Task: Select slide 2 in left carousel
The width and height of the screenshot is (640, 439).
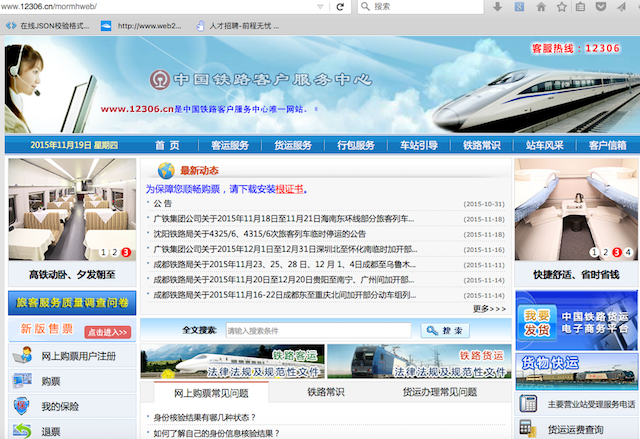Action: [x=115, y=253]
